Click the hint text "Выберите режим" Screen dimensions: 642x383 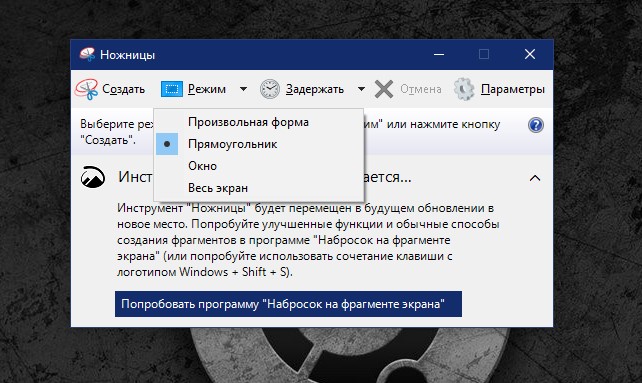pyautogui.click(x=117, y=124)
